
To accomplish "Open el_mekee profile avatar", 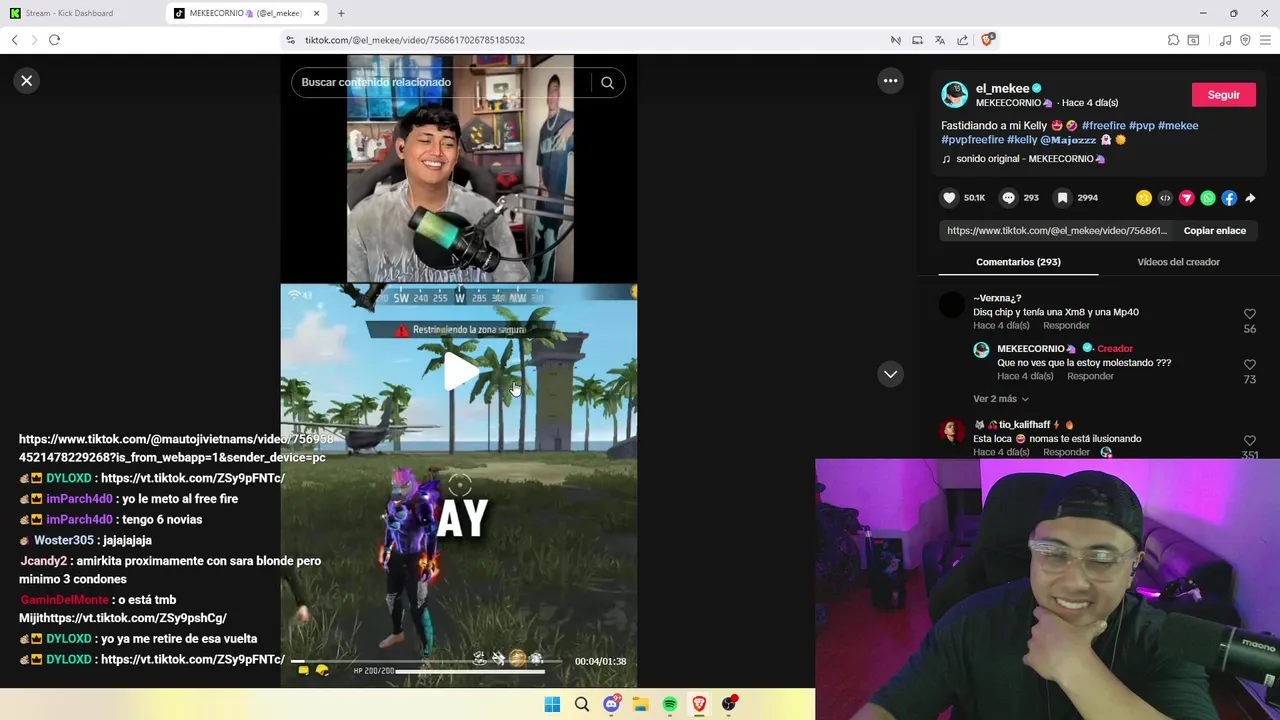I will (x=954, y=95).
